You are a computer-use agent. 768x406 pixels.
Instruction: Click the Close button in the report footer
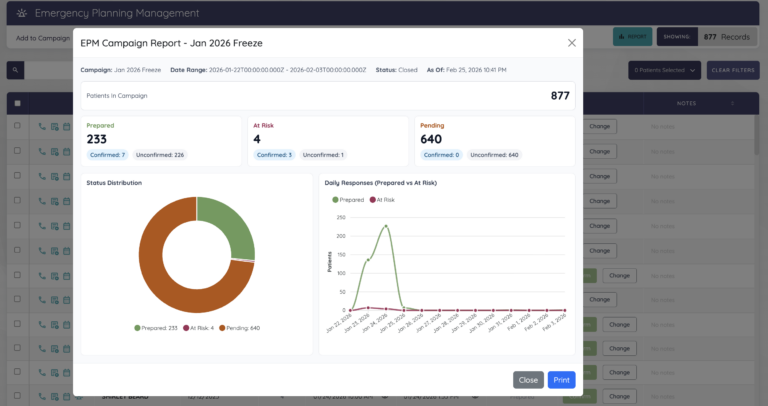pyautogui.click(x=528, y=380)
